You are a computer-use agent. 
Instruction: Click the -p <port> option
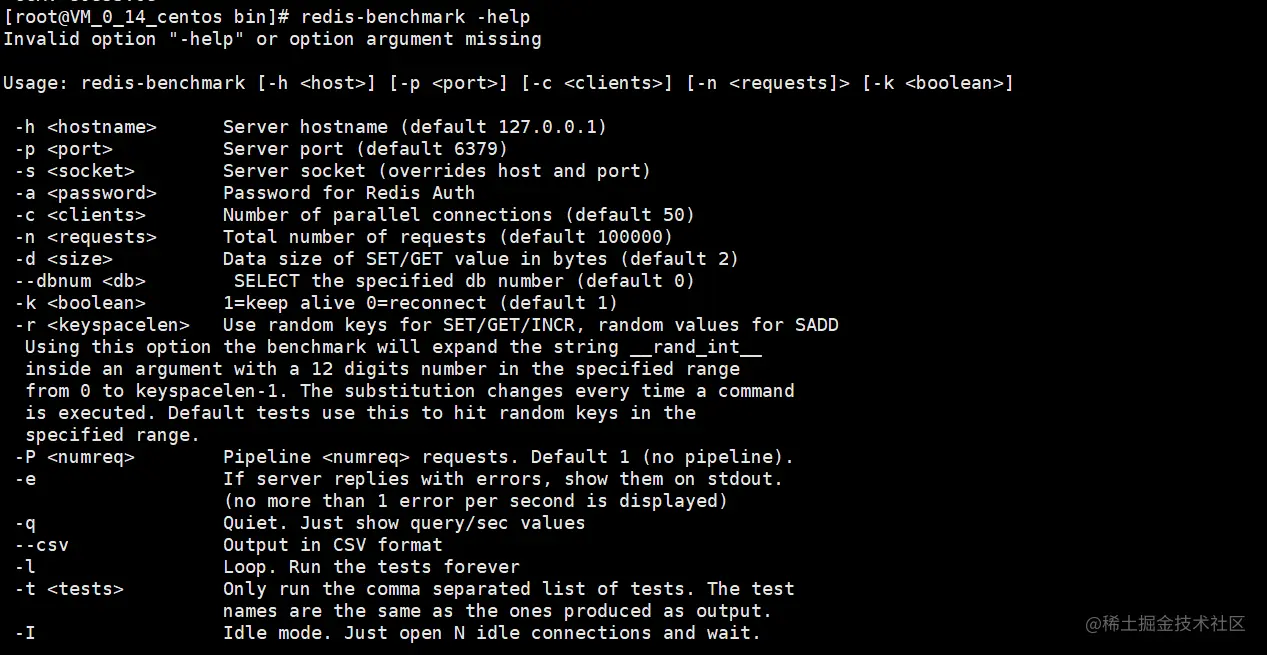click(x=64, y=149)
